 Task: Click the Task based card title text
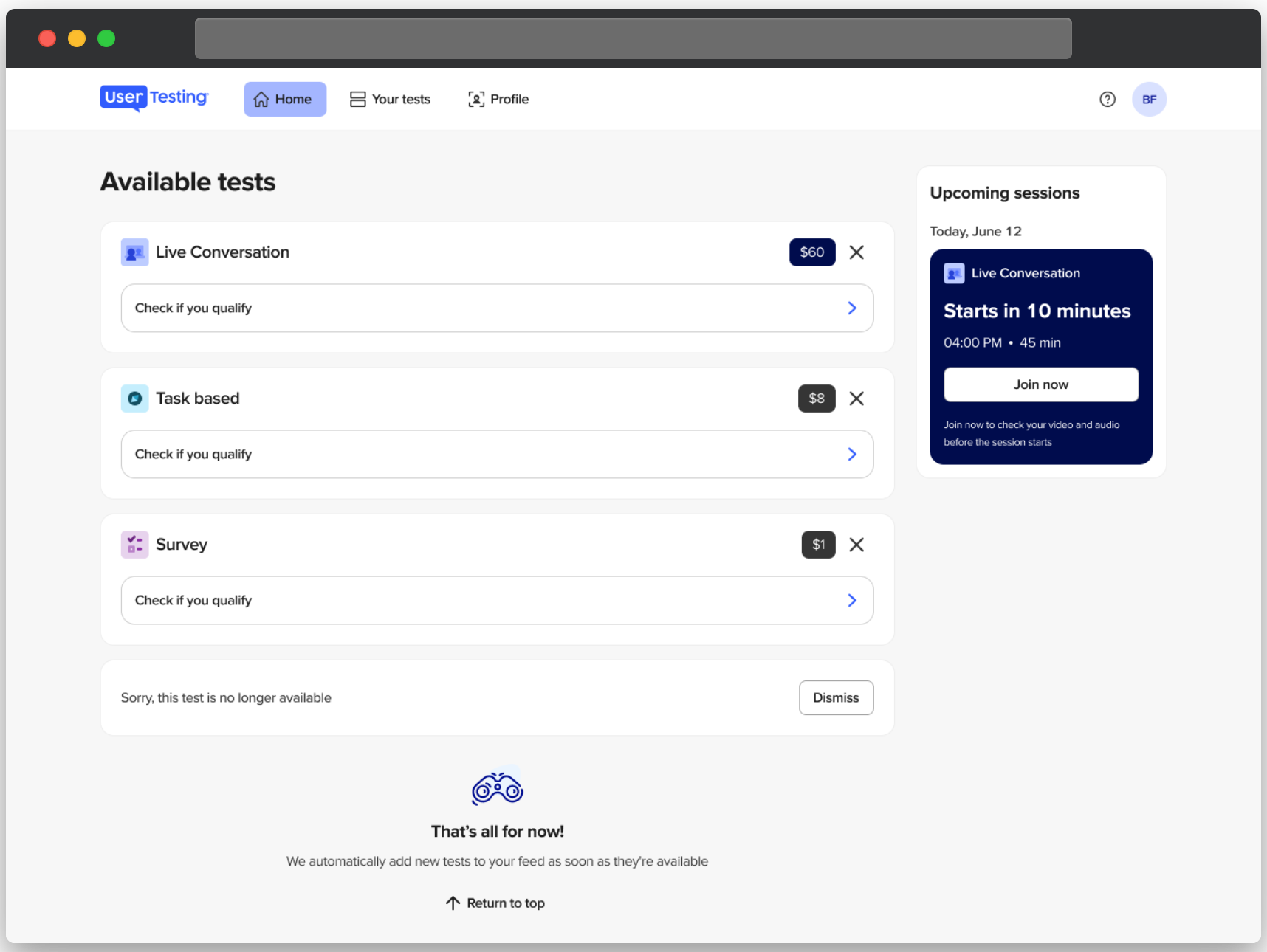197,399
